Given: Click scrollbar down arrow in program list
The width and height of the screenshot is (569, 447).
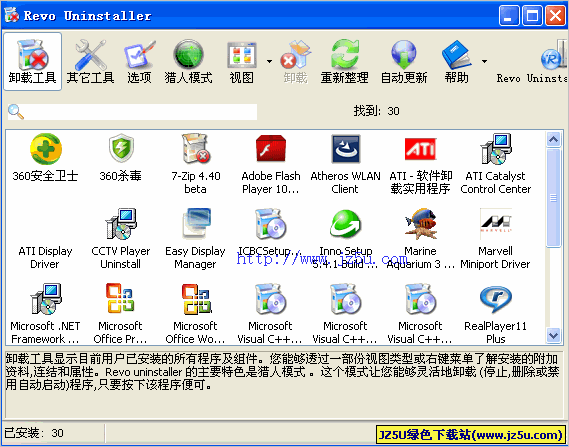Looking at the screenshot, I should click(554, 335).
